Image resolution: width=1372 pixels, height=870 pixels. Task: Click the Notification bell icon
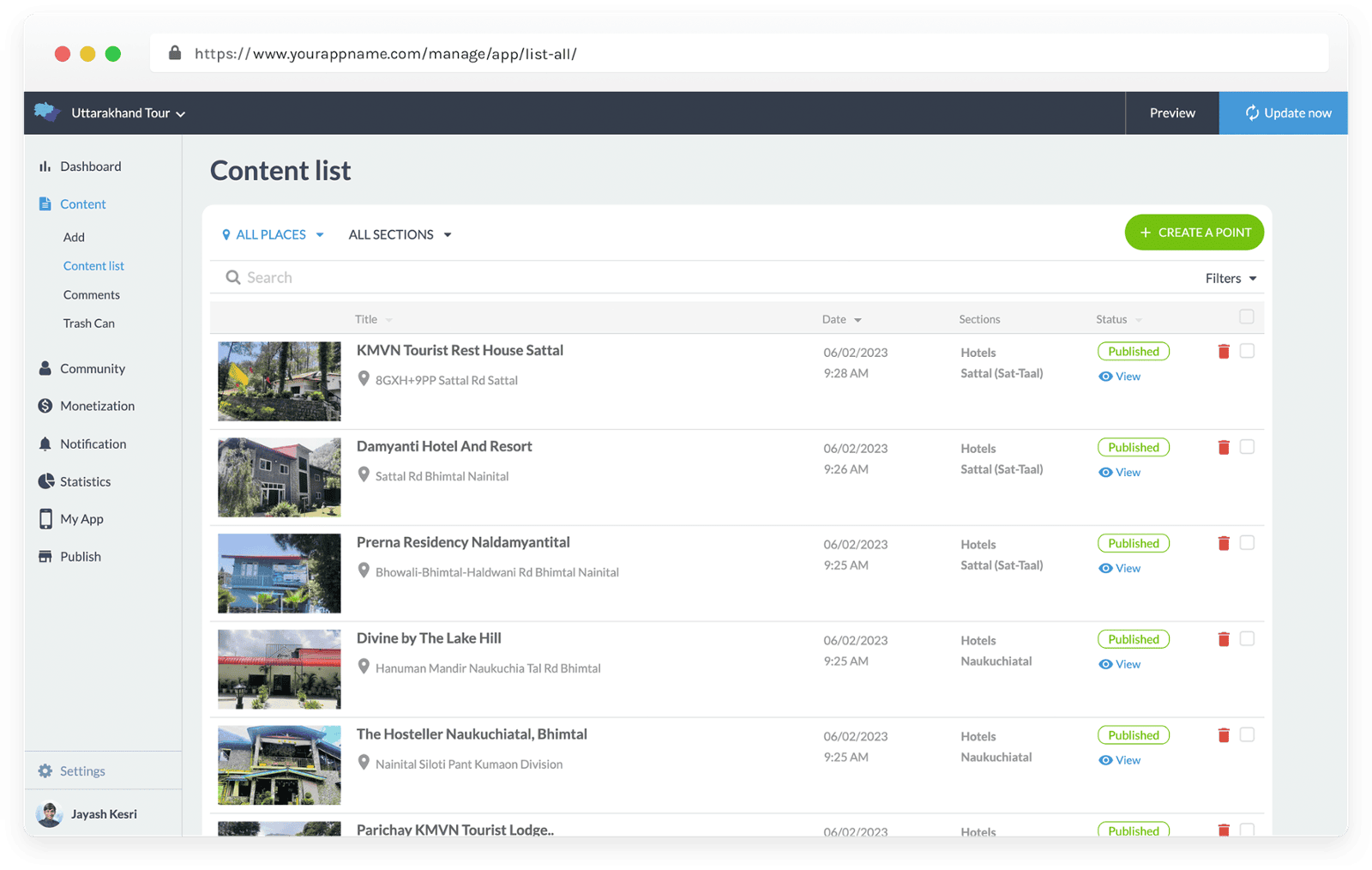(45, 444)
